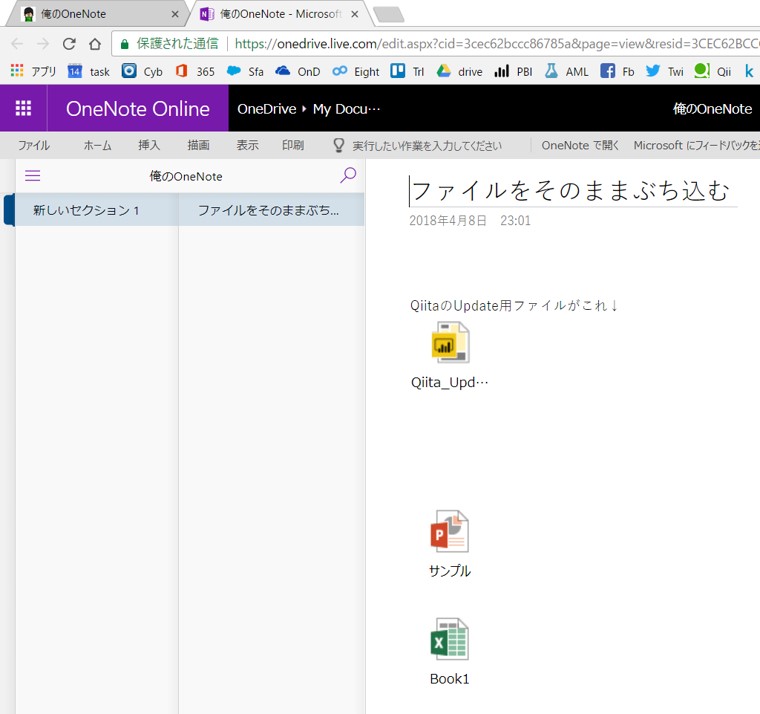
Task: Open the 365 Office bookmark
Action: (x=195, y=71)
